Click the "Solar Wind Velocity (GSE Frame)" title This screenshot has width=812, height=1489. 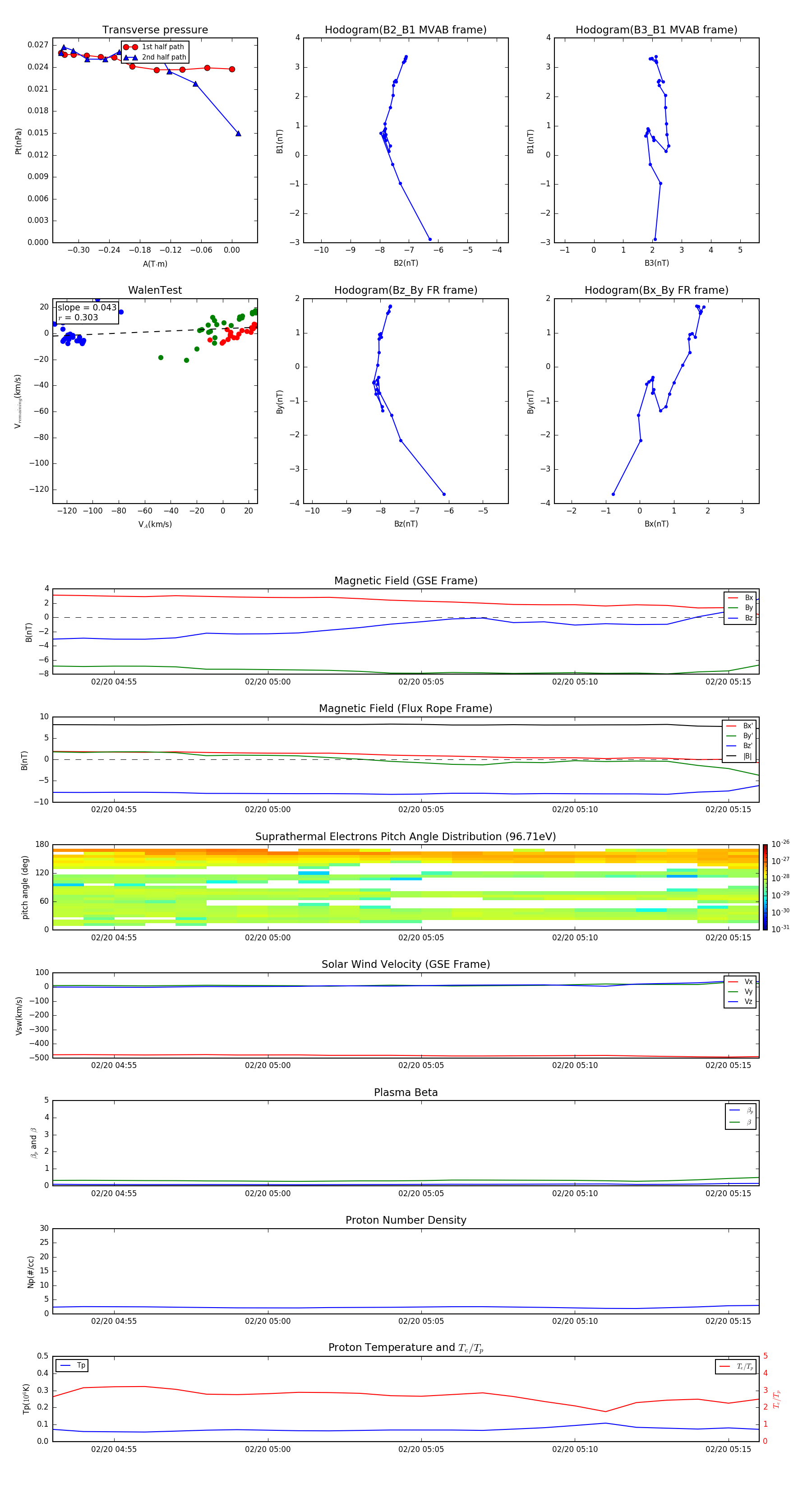point(406,964)
